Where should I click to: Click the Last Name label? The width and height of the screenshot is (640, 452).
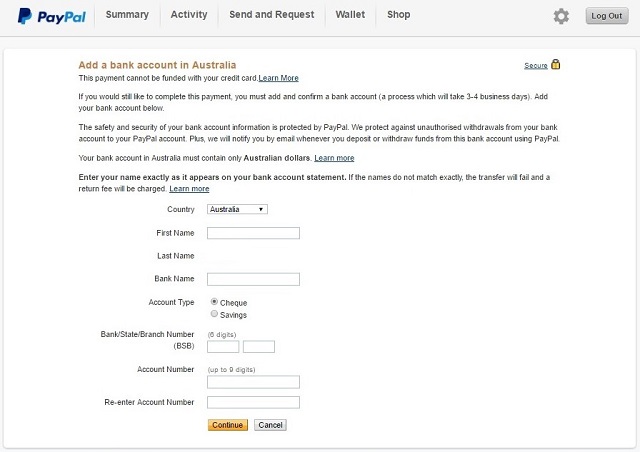coord(176,256)
